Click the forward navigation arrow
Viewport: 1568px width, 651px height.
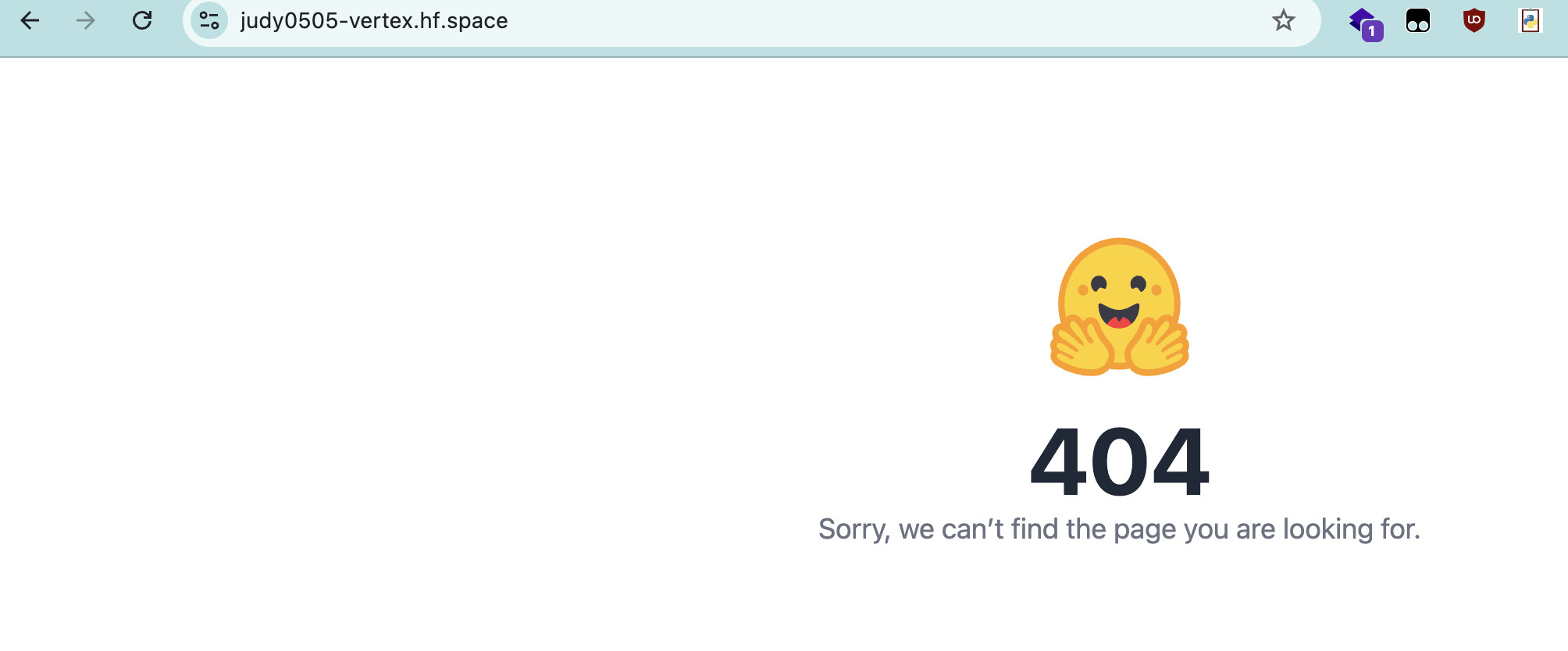pyautogui.click(x=86, y=20)
